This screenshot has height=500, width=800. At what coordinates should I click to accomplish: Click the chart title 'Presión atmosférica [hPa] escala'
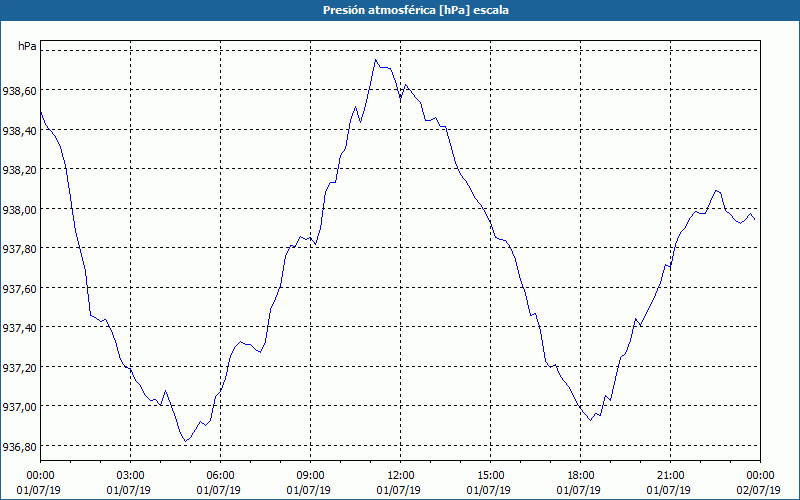coord(415,10)
